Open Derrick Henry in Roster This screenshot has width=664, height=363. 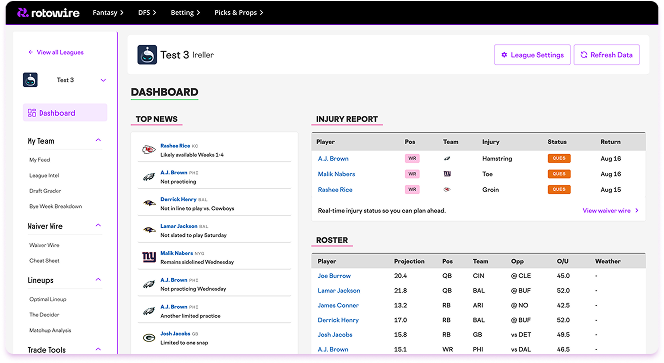pyautogui.click(x=338, y=320)
